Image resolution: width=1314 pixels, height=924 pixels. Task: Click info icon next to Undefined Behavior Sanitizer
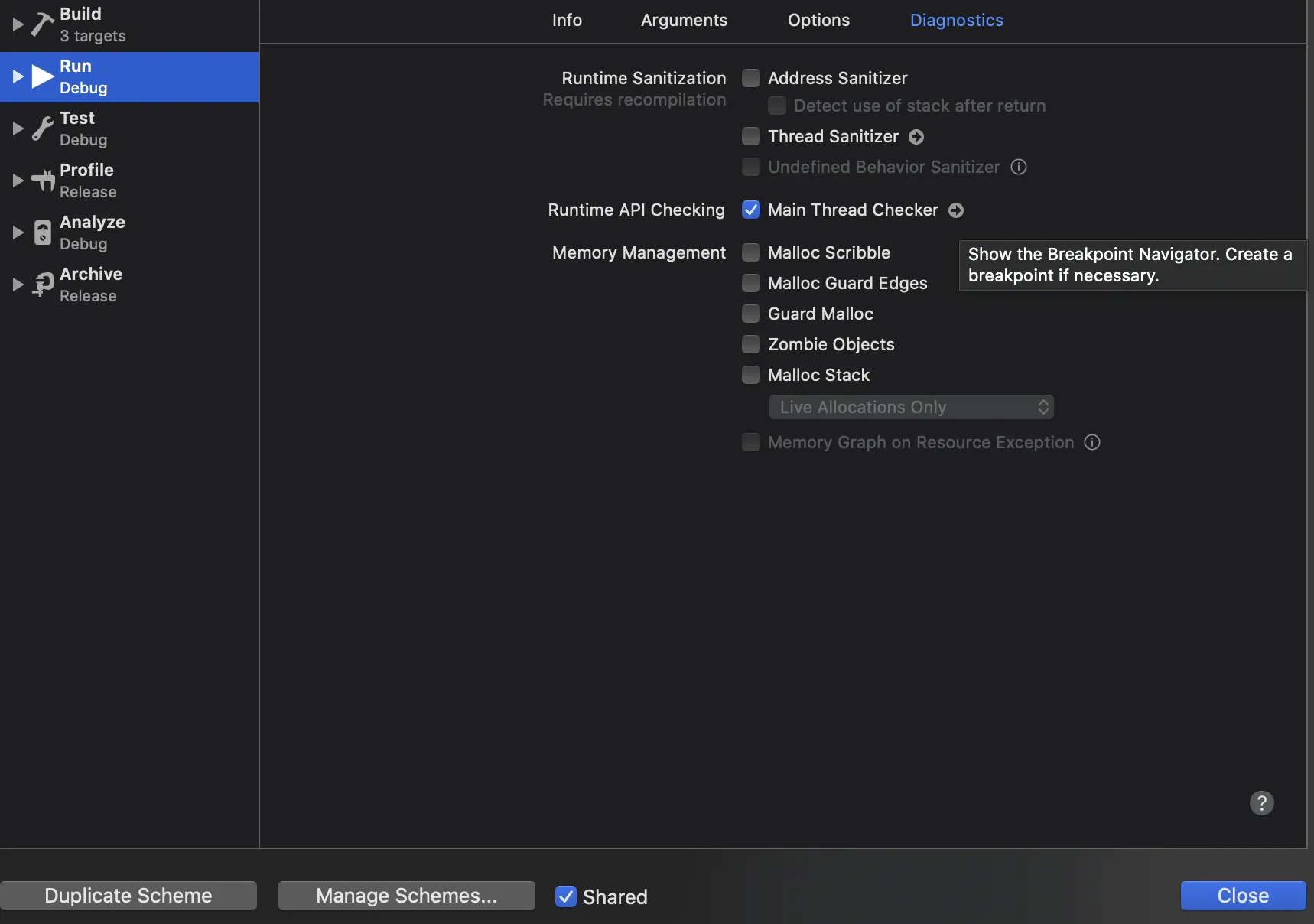coord(1019,167)
